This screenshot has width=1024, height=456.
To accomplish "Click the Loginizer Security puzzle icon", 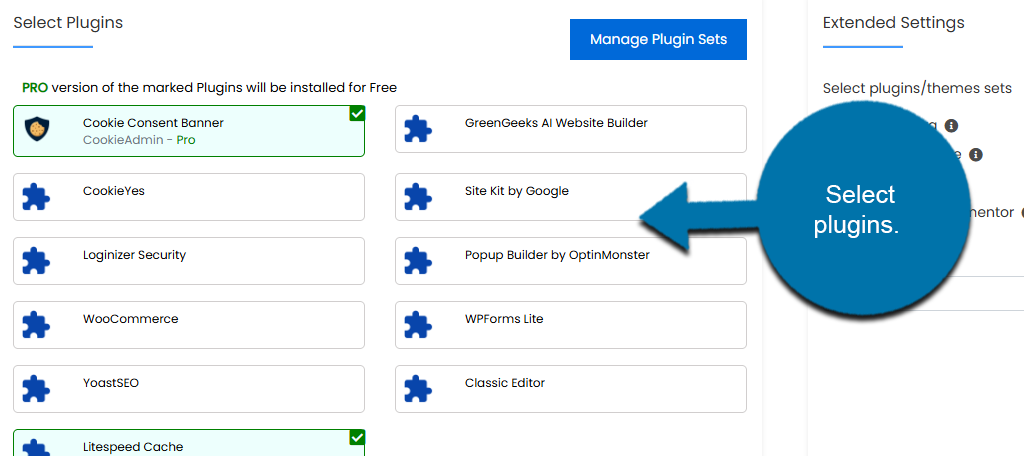I will (37, 262).
